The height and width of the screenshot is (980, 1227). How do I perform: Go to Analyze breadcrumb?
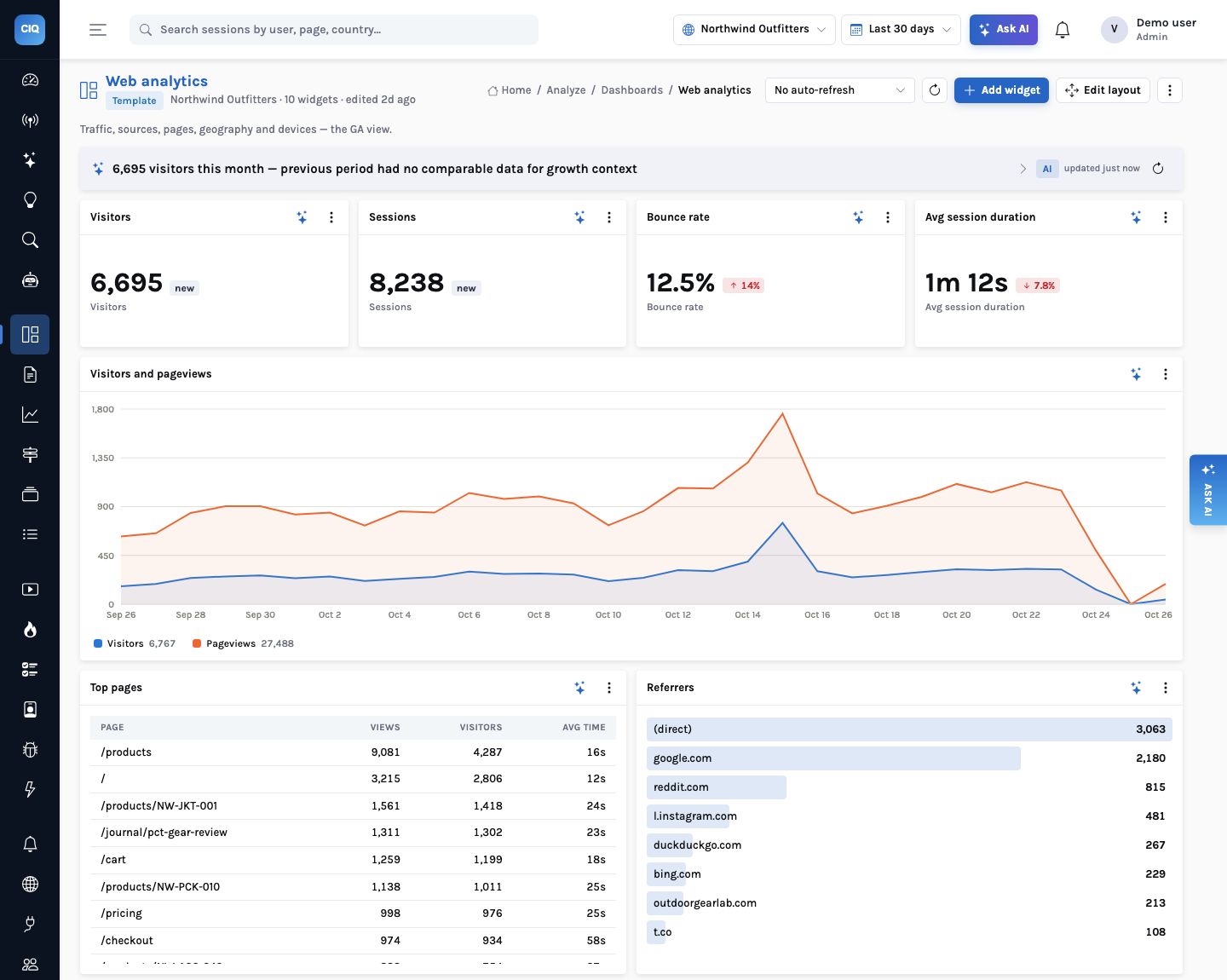click(x=566, y=90)
